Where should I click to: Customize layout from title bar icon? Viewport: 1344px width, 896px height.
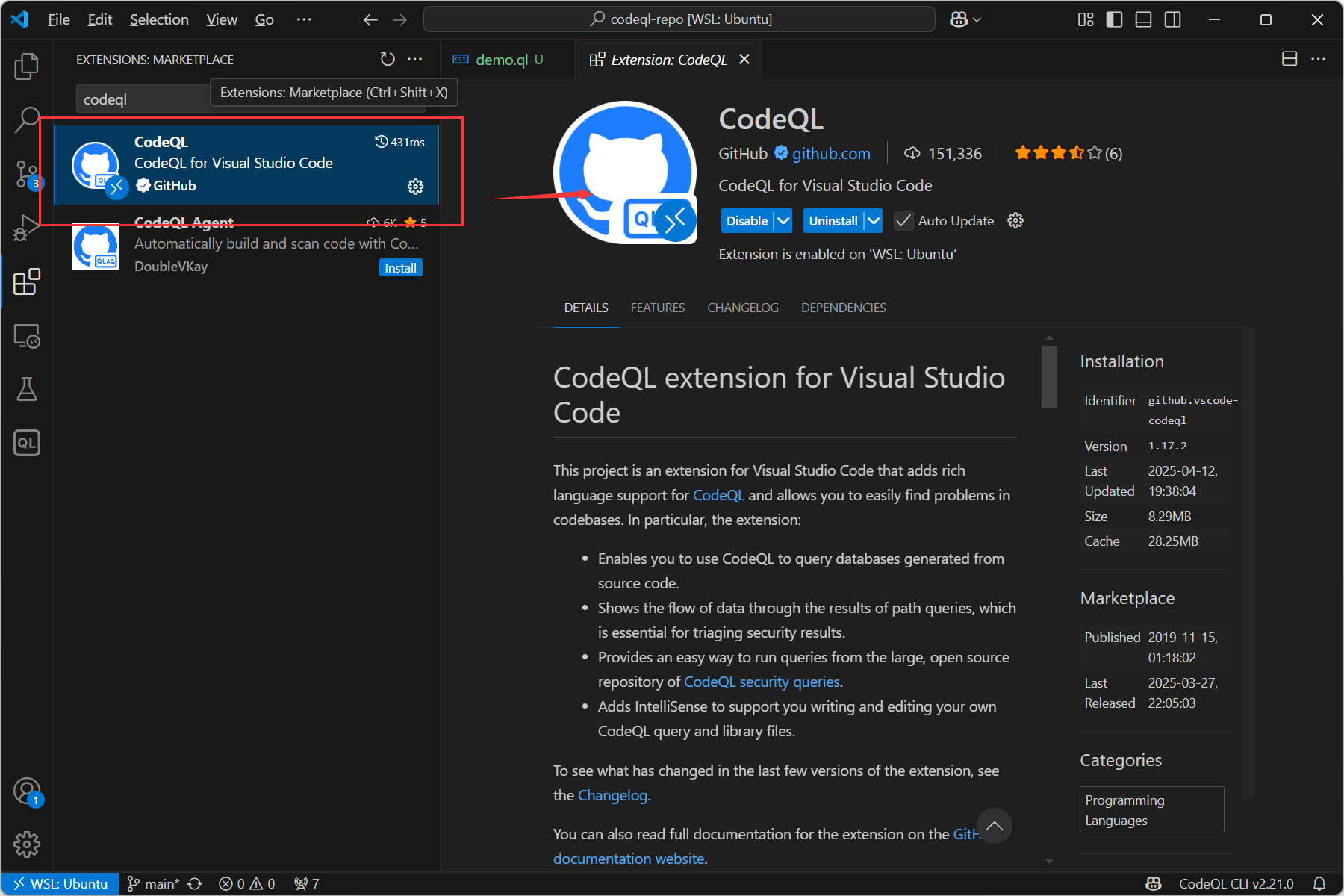pyautogui.click(x=1086, y=20)
